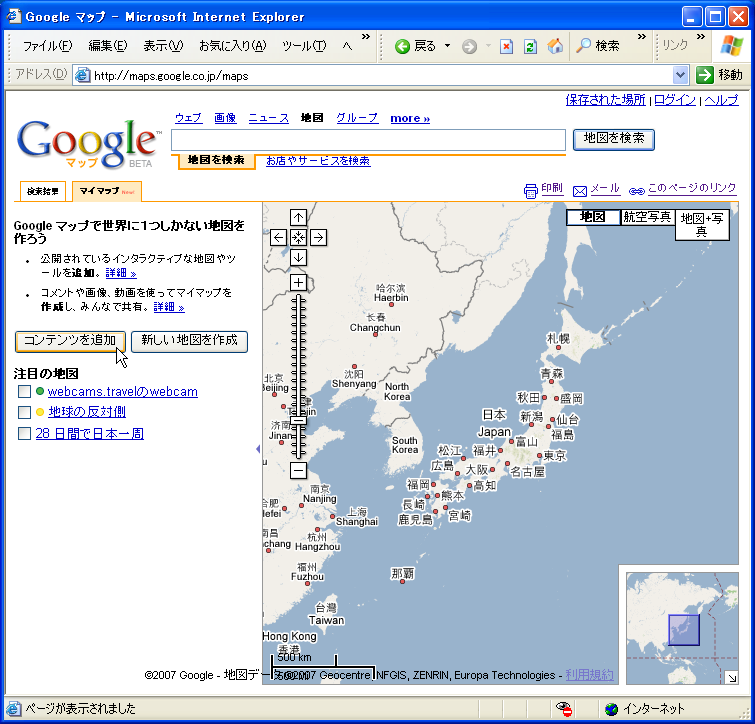Click the Google Maps logo
Screen dimensions: 755x724
click(x=87, y=143)
